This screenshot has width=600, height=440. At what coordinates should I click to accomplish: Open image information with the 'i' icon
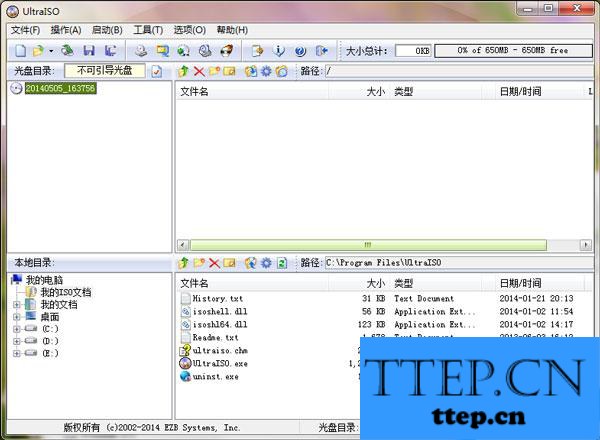tap(279, 51)
